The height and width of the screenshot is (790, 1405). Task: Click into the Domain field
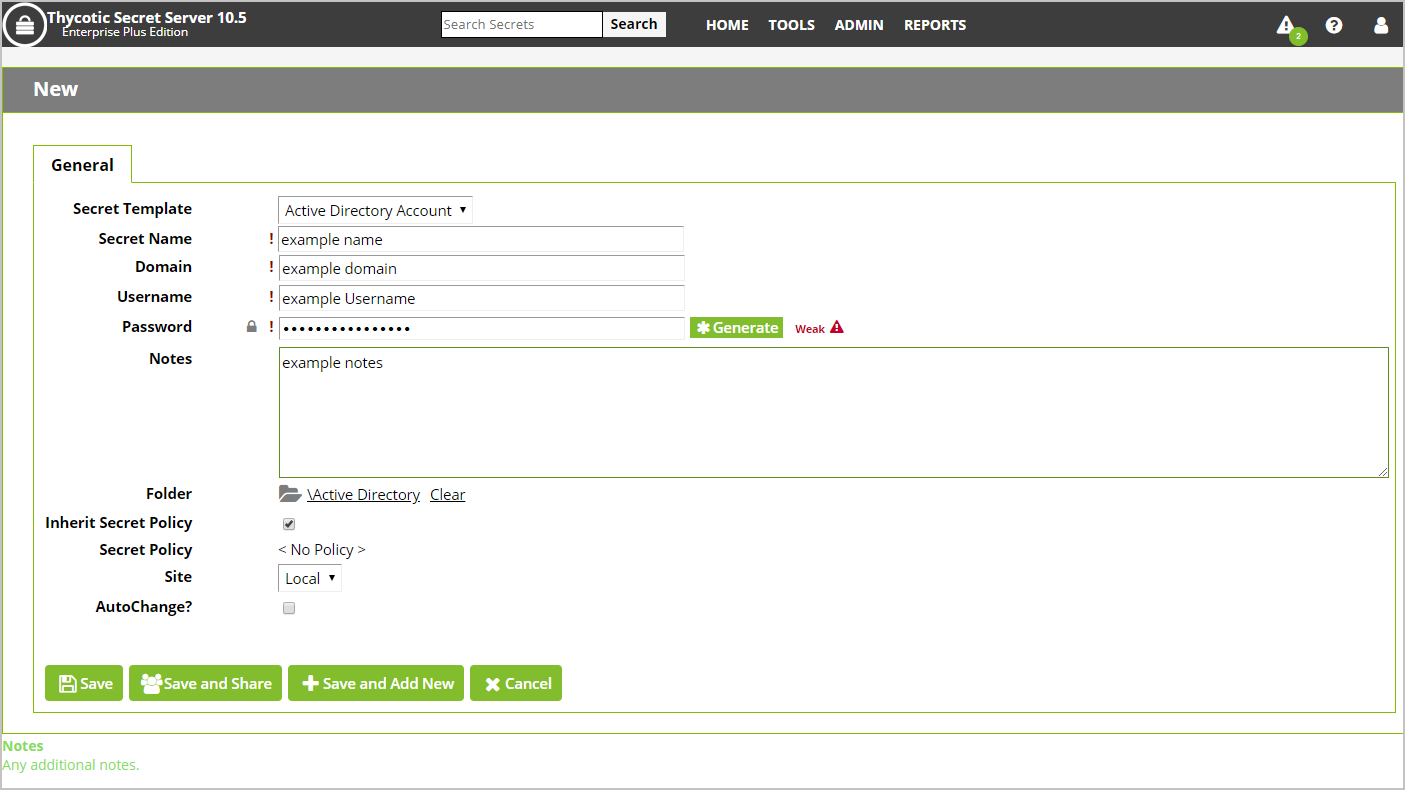(481, 268)
